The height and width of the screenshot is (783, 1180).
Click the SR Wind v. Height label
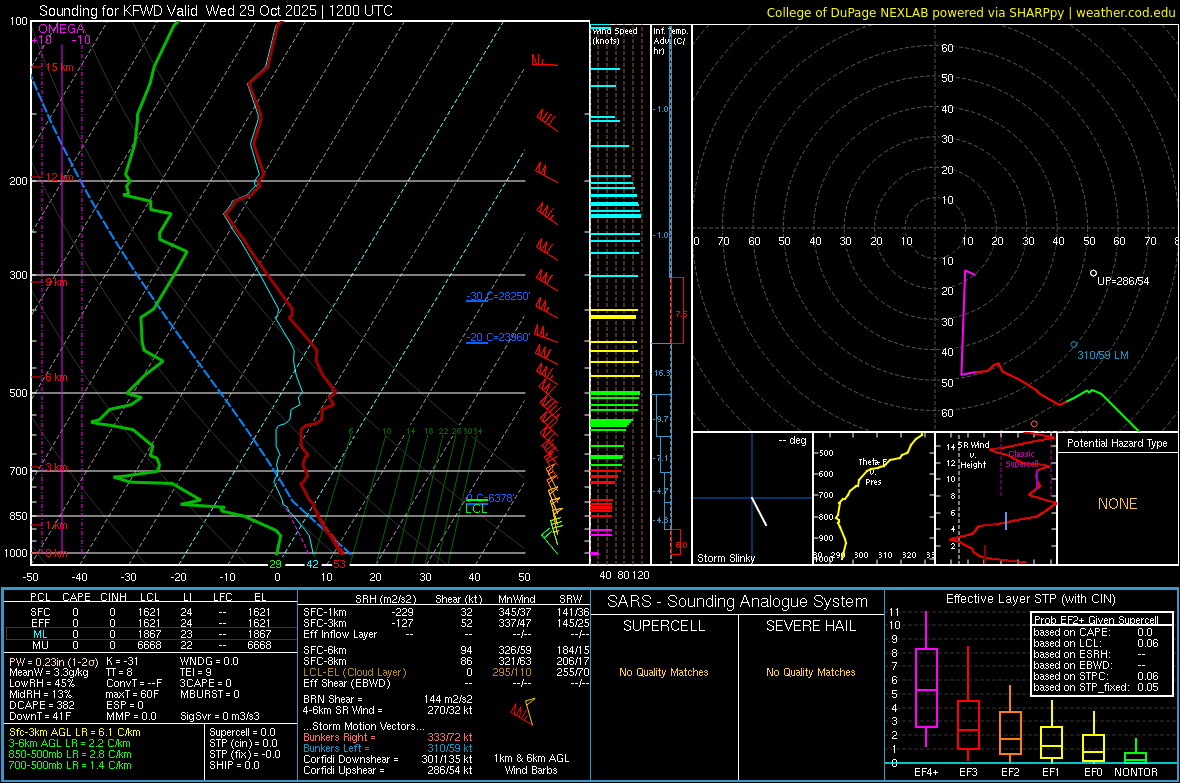973,455
